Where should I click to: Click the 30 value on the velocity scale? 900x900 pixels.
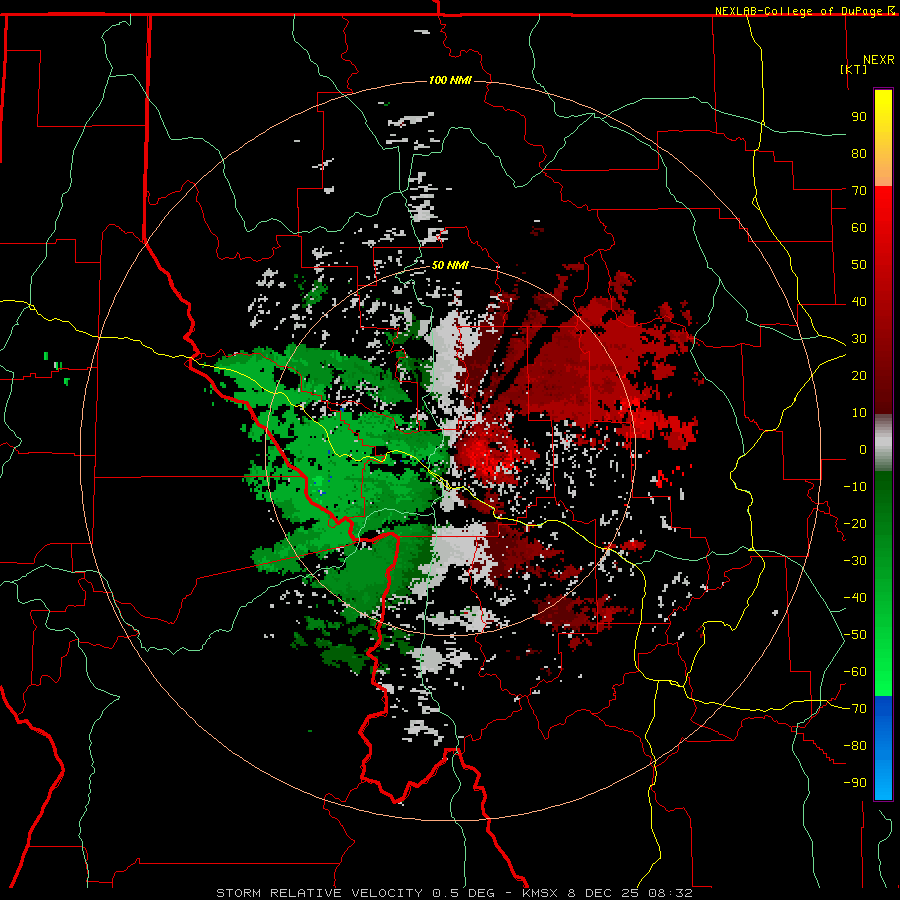point(859,339)
